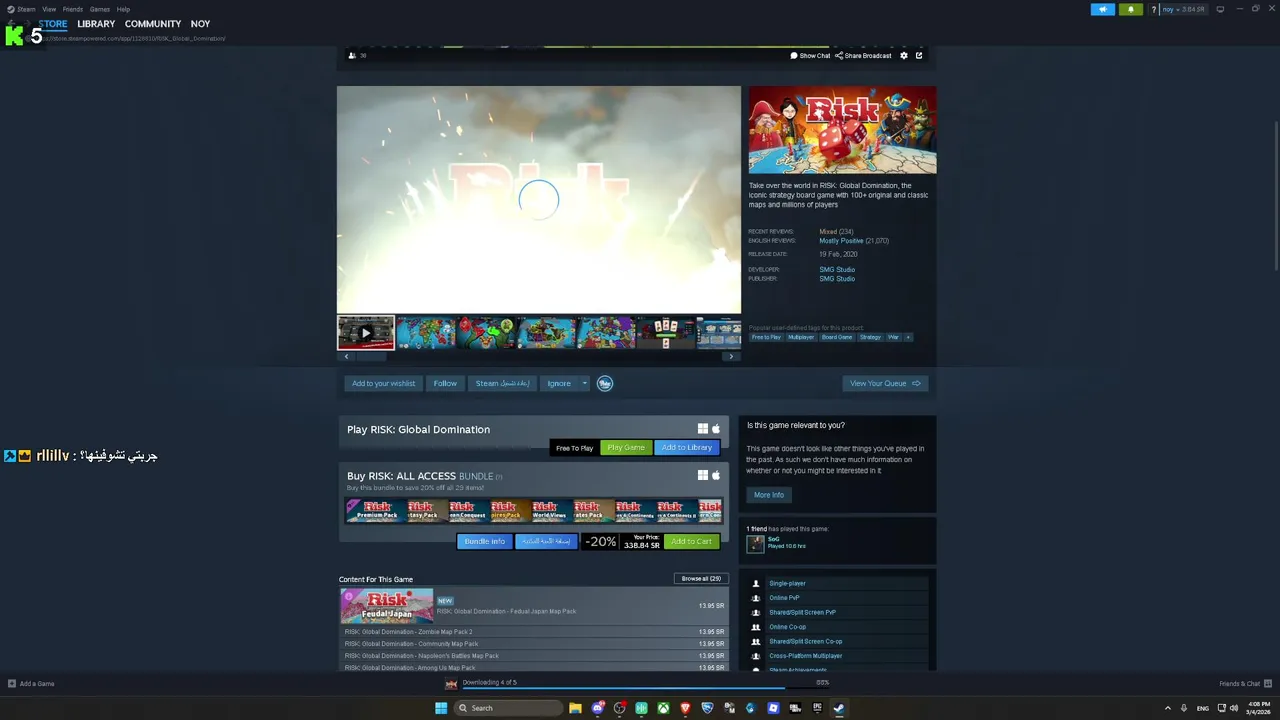The width and height of the screenshot is (1280, 720).
Task: Click the microphone tray icon
Action: coord(1184,708)
